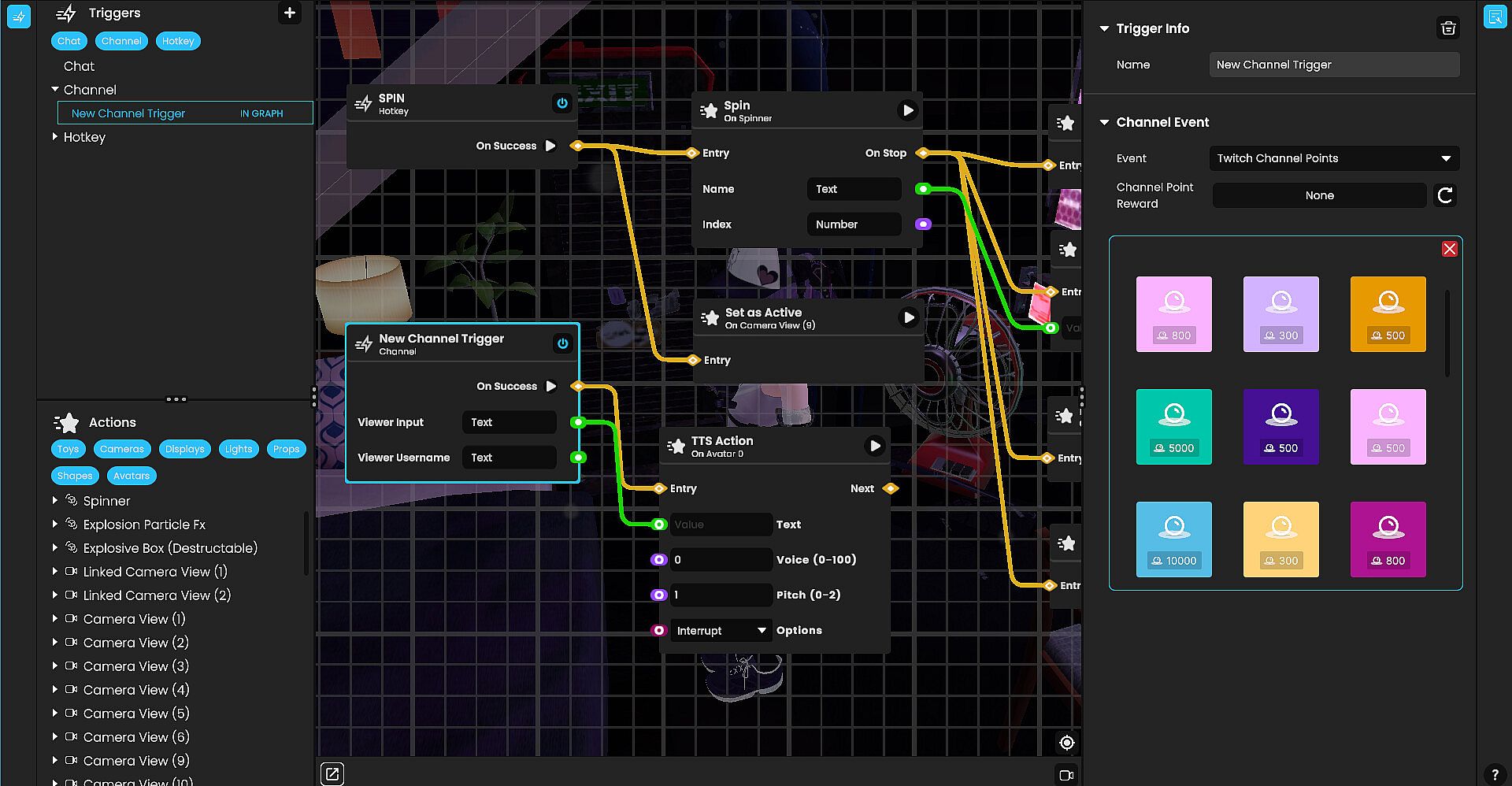Play the TTS Action node
Screen dimensions: 1512x786
[x=874, y=447]
